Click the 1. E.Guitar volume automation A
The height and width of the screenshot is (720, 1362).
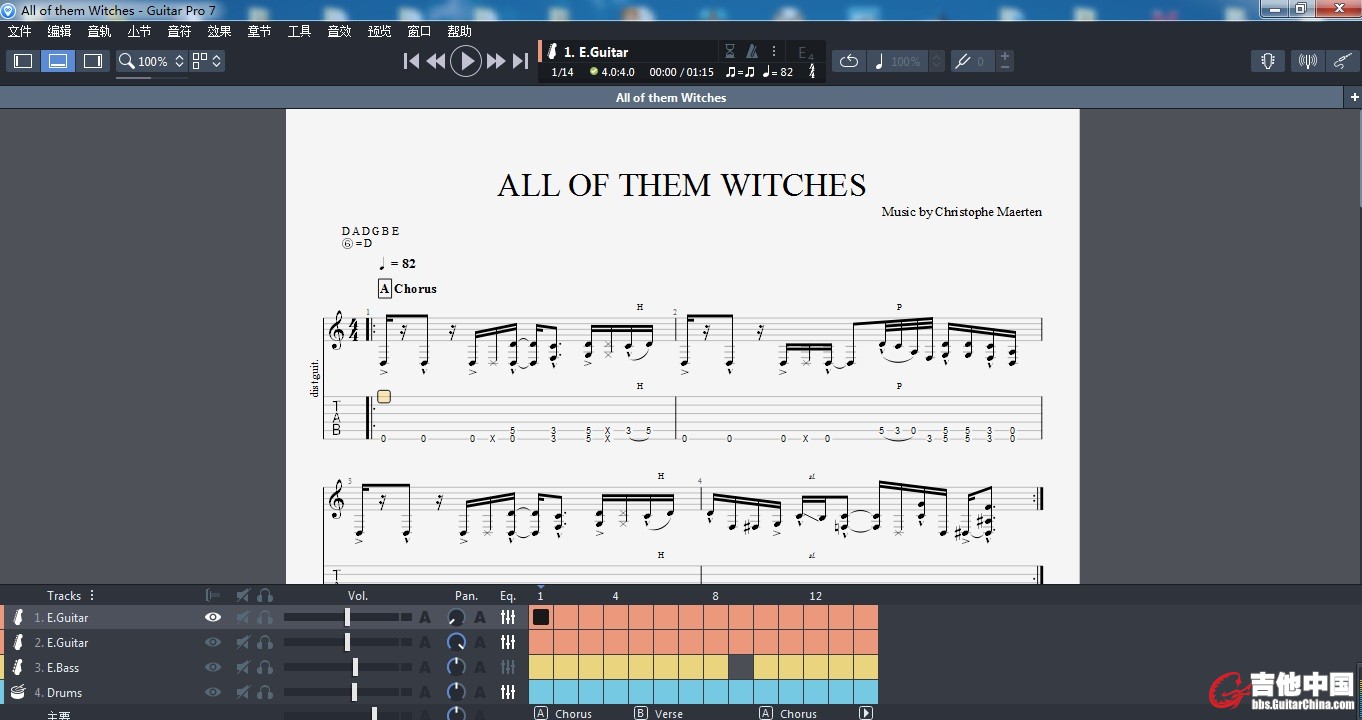[425, 617]
